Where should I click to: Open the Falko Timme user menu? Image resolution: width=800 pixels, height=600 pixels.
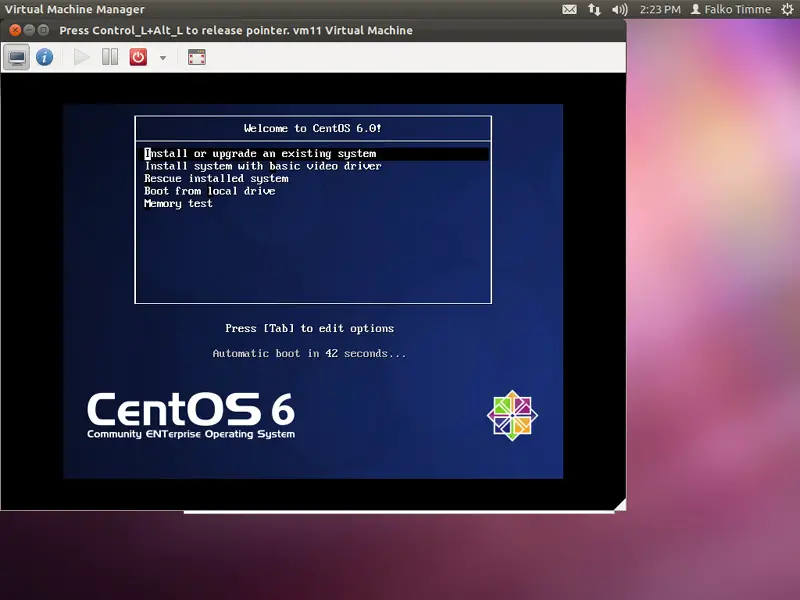731,9
